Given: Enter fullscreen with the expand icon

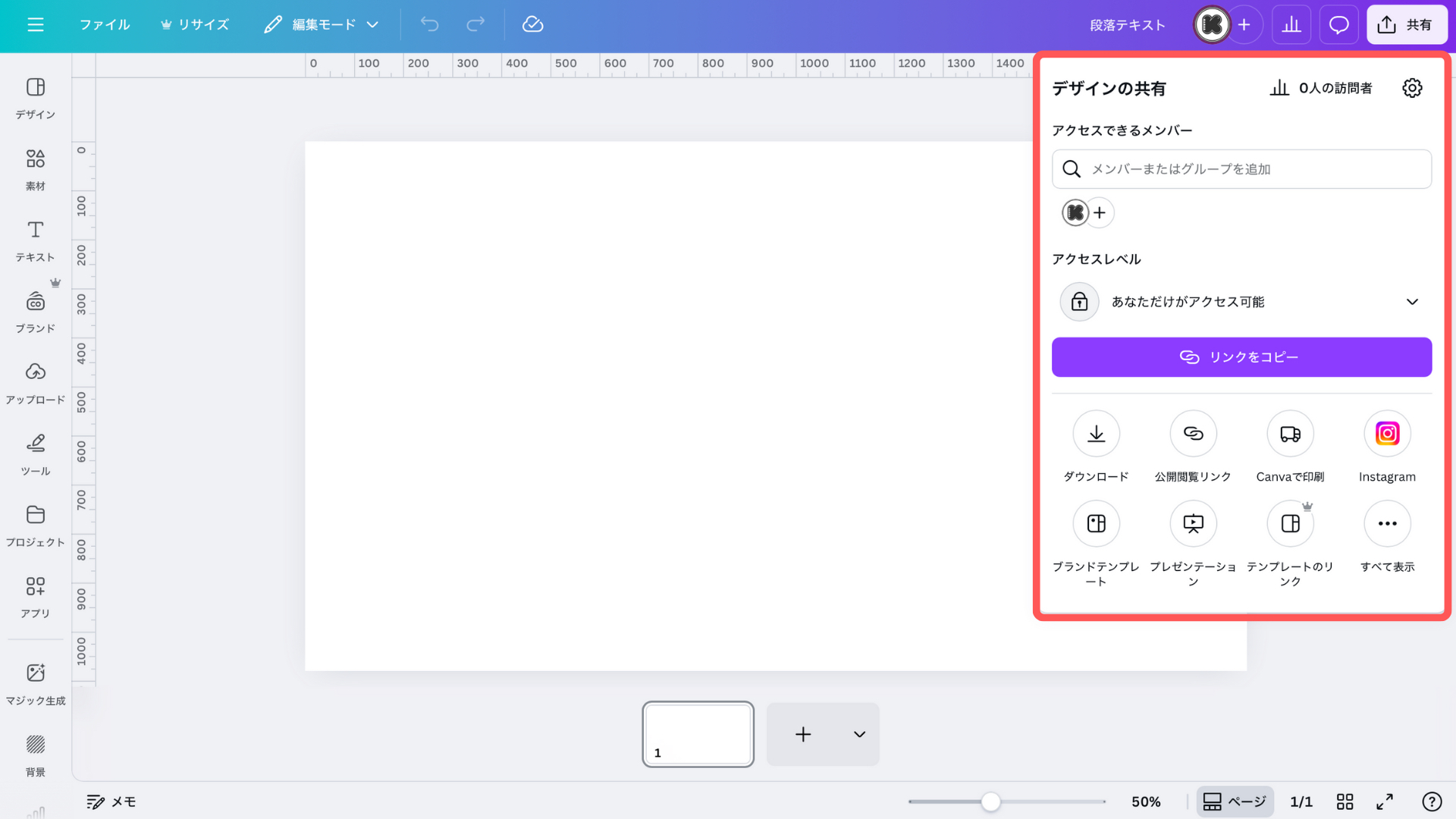Looking at the screenshot, I should [x=1385, y=802].
